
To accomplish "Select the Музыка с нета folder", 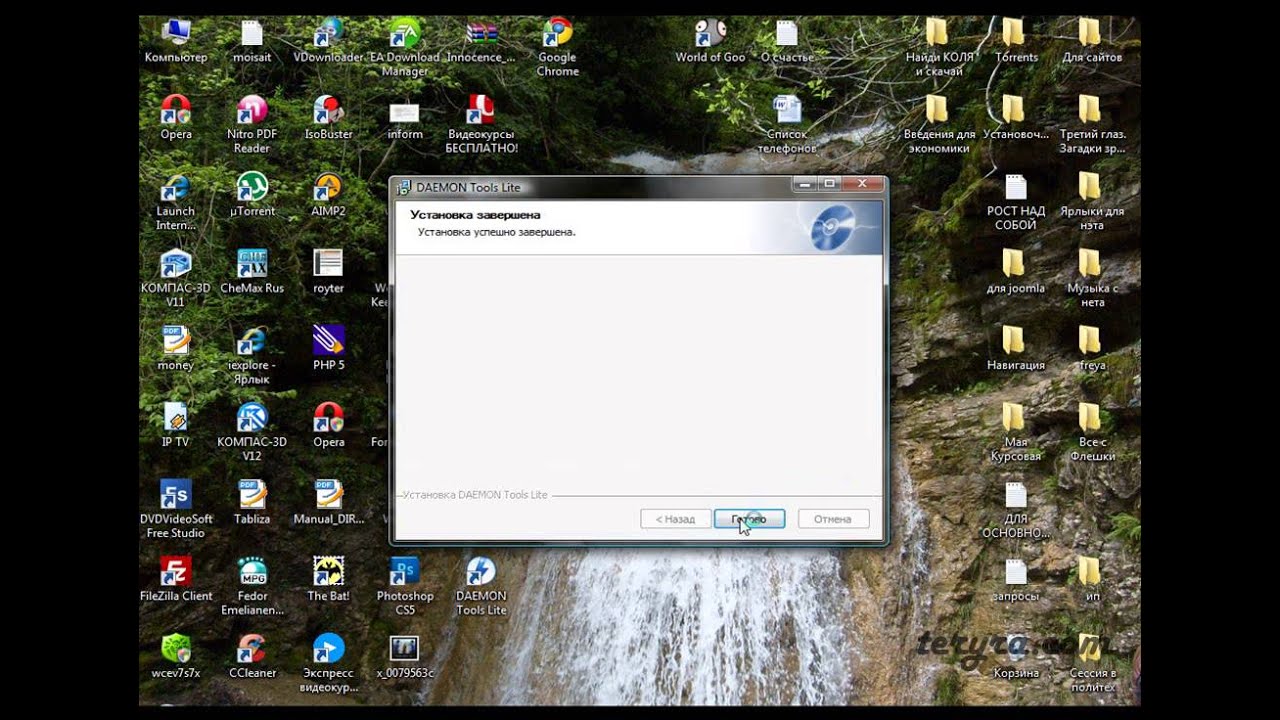I will point(1092,278).
